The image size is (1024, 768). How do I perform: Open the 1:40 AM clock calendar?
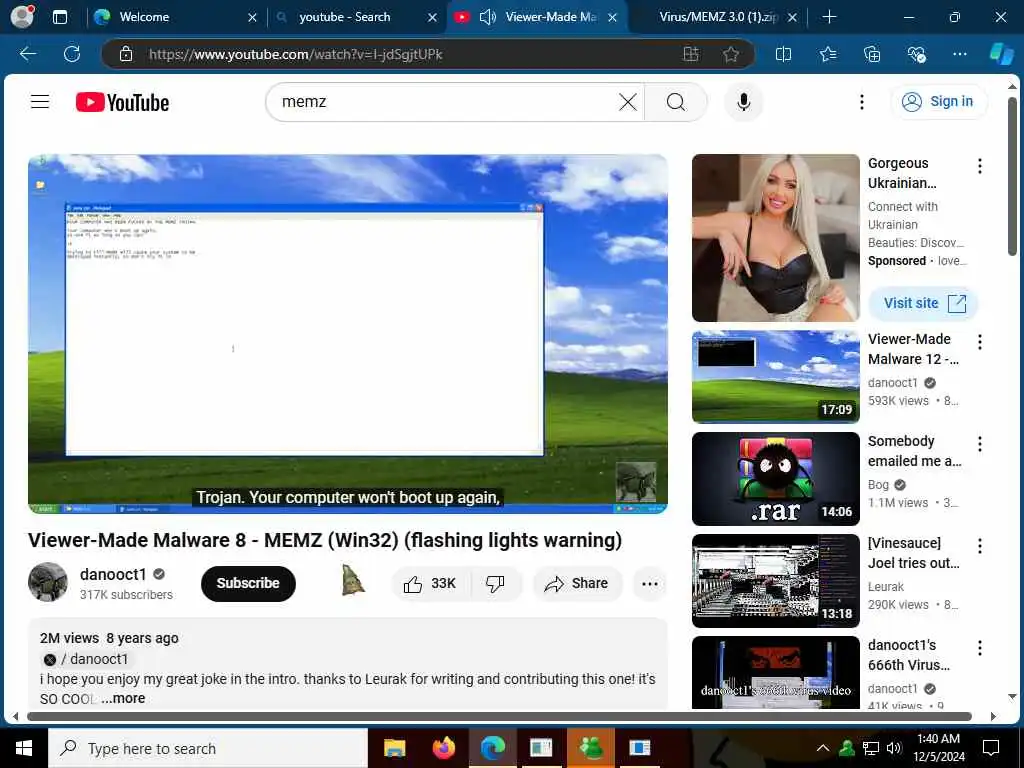coord(938,748)
